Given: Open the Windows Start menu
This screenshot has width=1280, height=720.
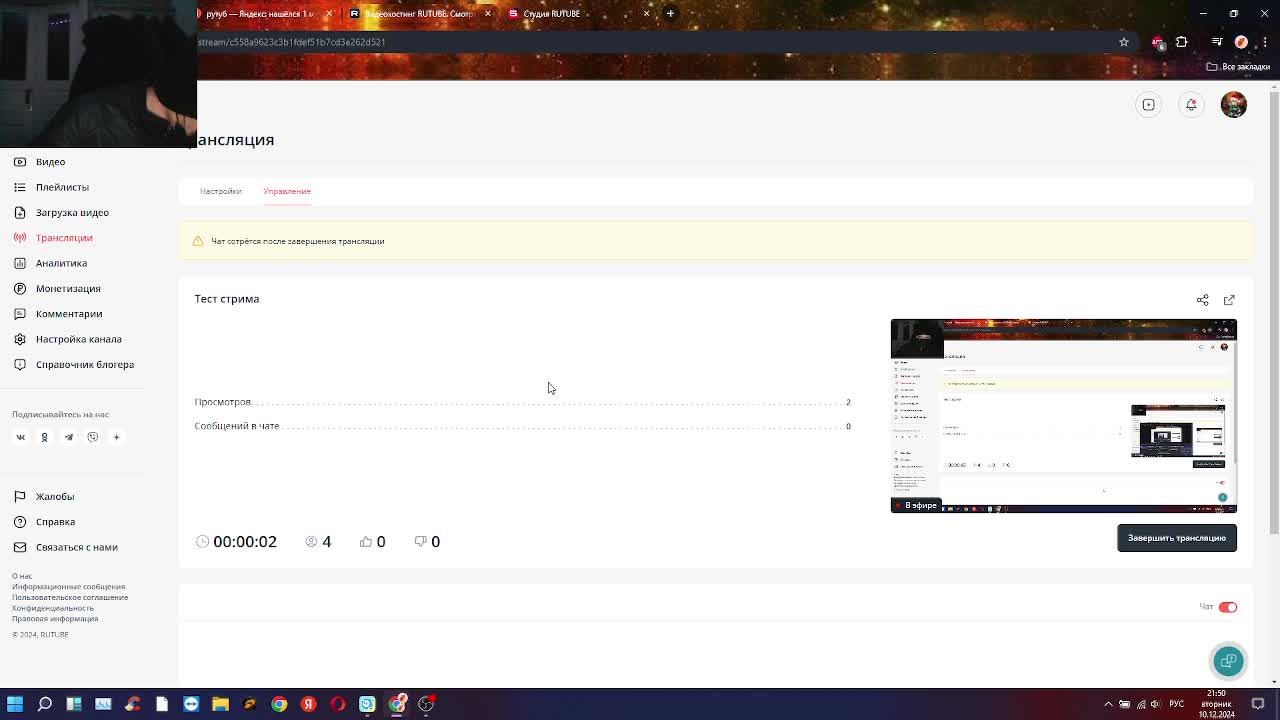Looking at the screenshot, I should 15,704.
